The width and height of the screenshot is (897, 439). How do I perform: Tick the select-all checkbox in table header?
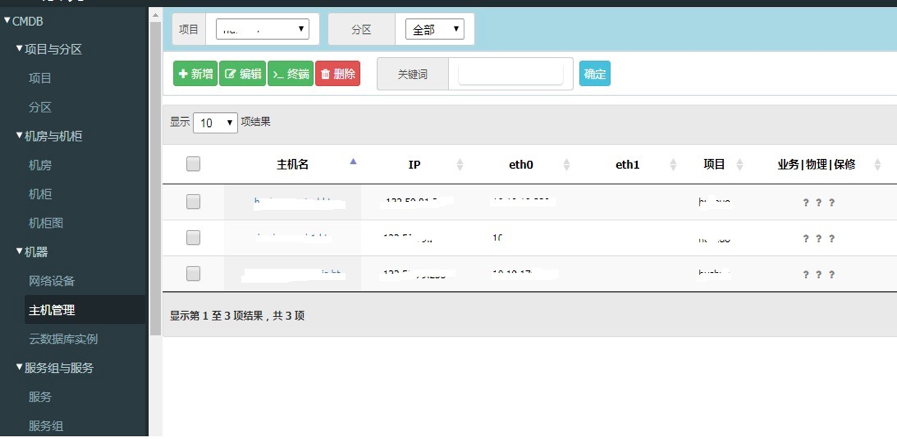(193, 164)
